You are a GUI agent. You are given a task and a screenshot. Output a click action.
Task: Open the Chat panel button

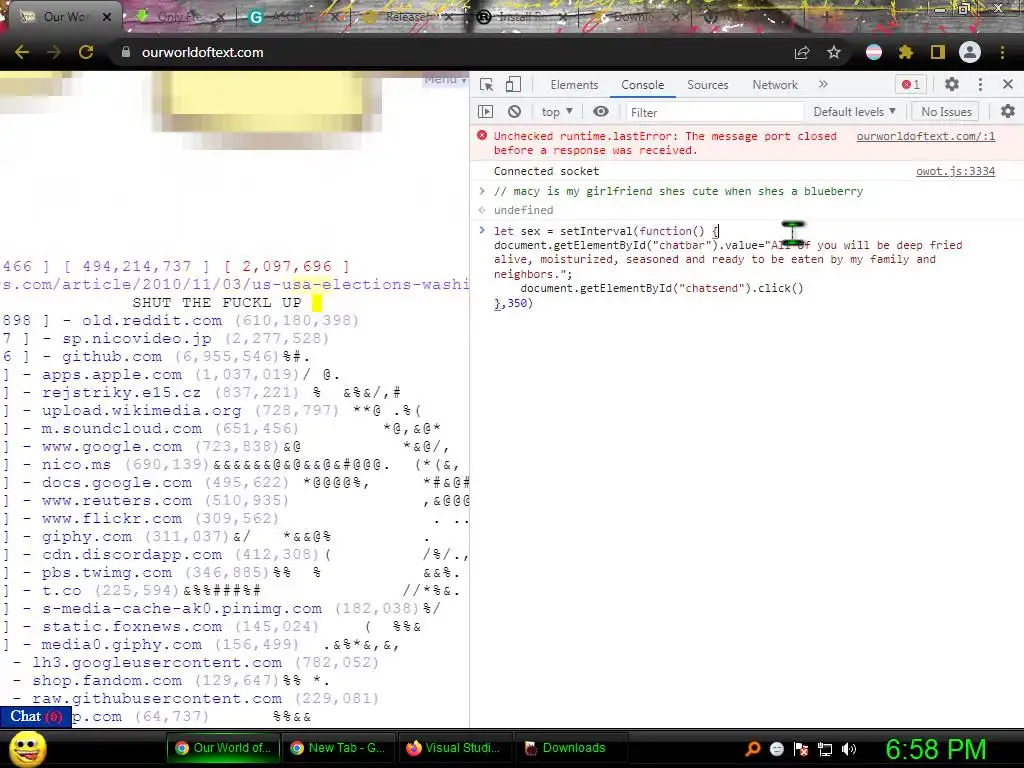[36, 716]
